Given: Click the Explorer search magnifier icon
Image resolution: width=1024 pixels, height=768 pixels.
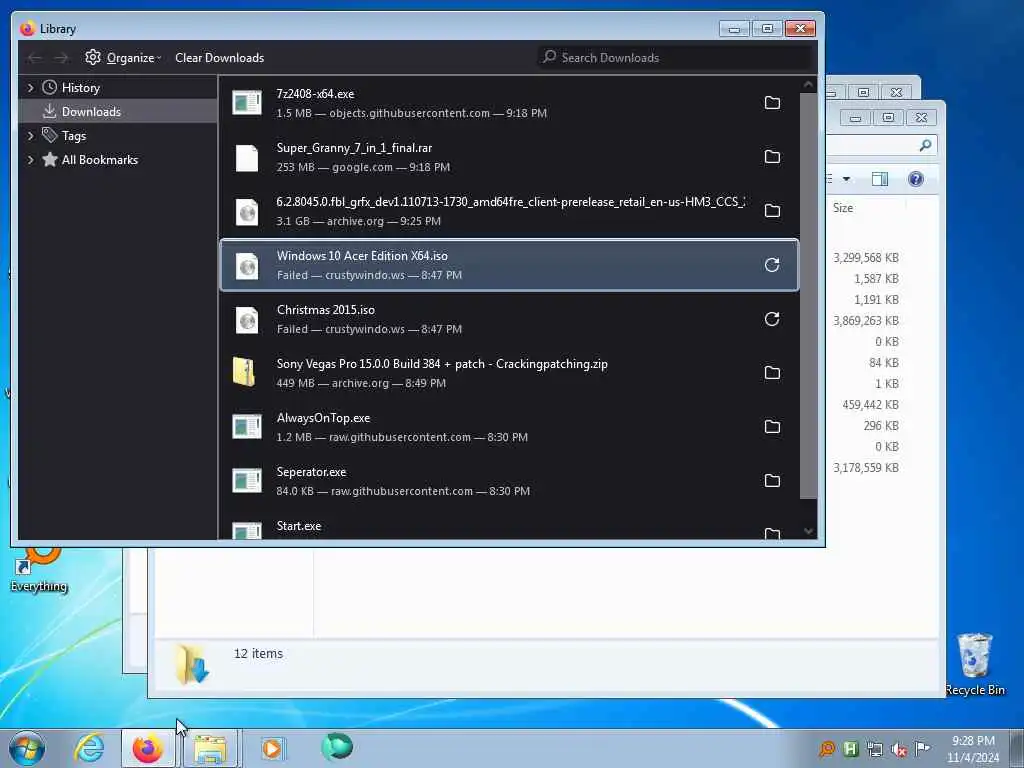Looking at the screenshot, I should [x=925, y=145].
